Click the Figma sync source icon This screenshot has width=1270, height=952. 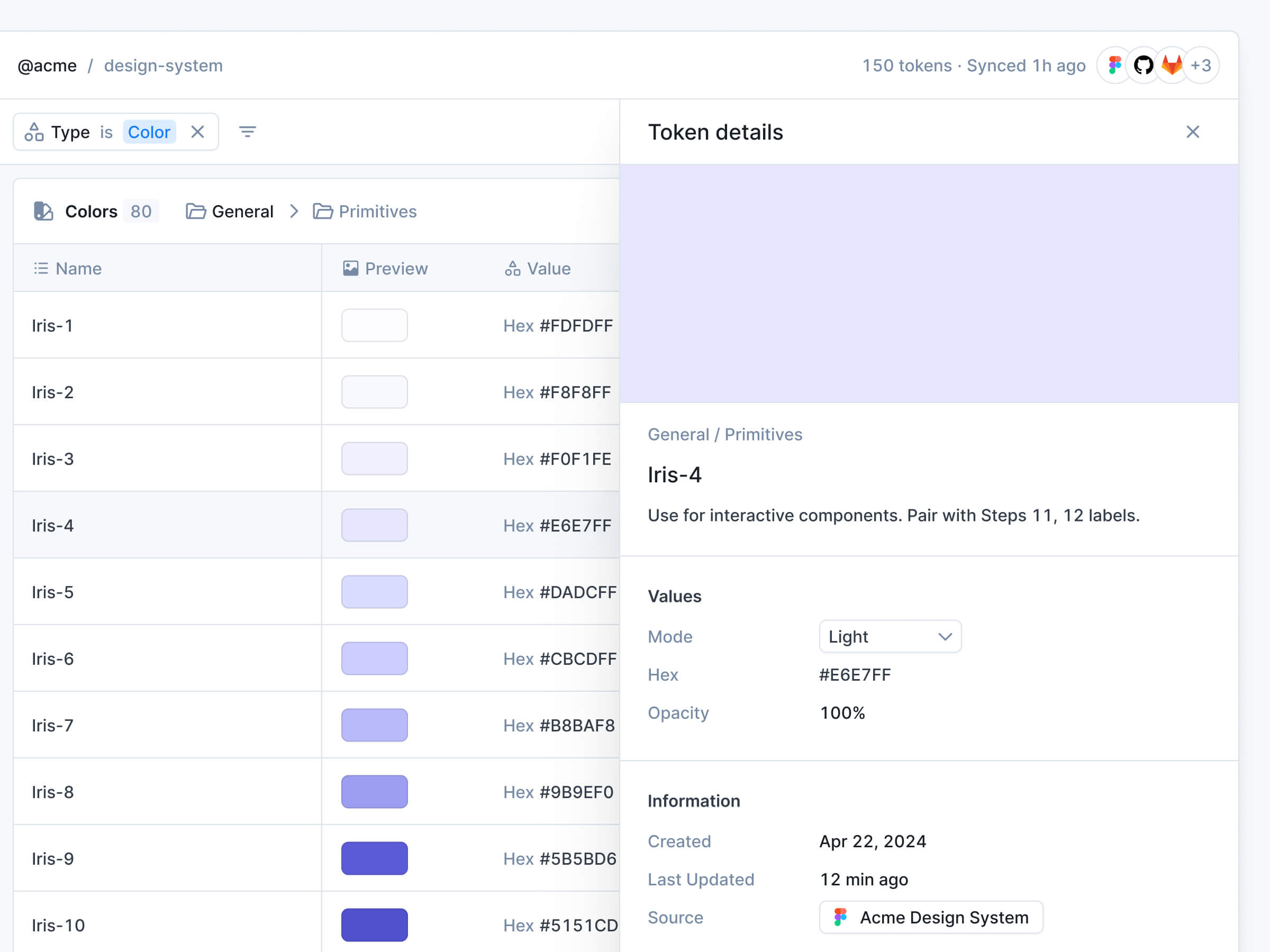point(1114,66)
